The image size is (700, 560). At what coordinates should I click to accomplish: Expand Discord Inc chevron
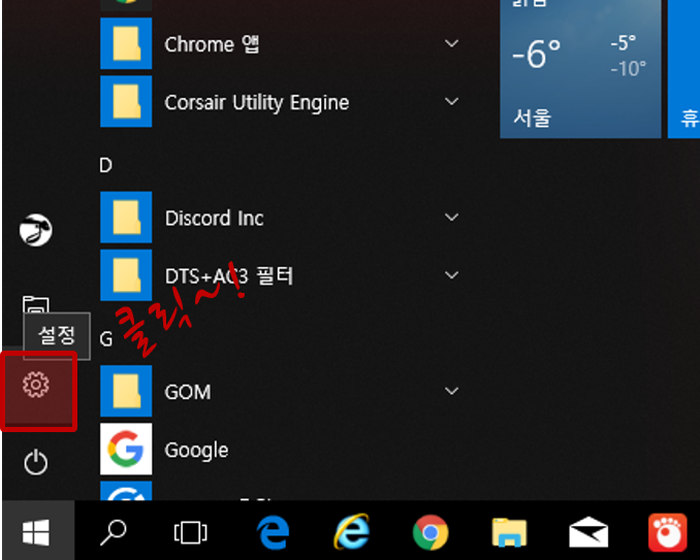pyautogui.click(x=452, y=217)
